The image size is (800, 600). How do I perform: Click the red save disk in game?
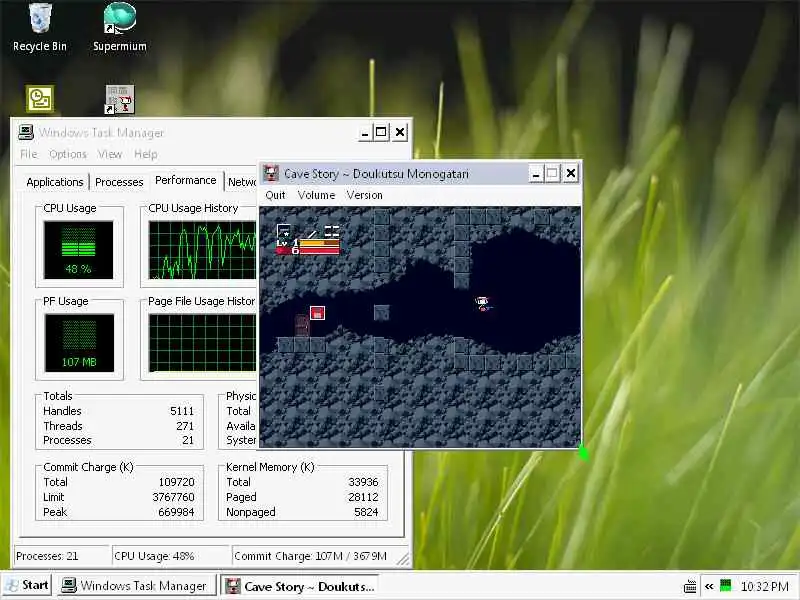(x=317, y=313)
